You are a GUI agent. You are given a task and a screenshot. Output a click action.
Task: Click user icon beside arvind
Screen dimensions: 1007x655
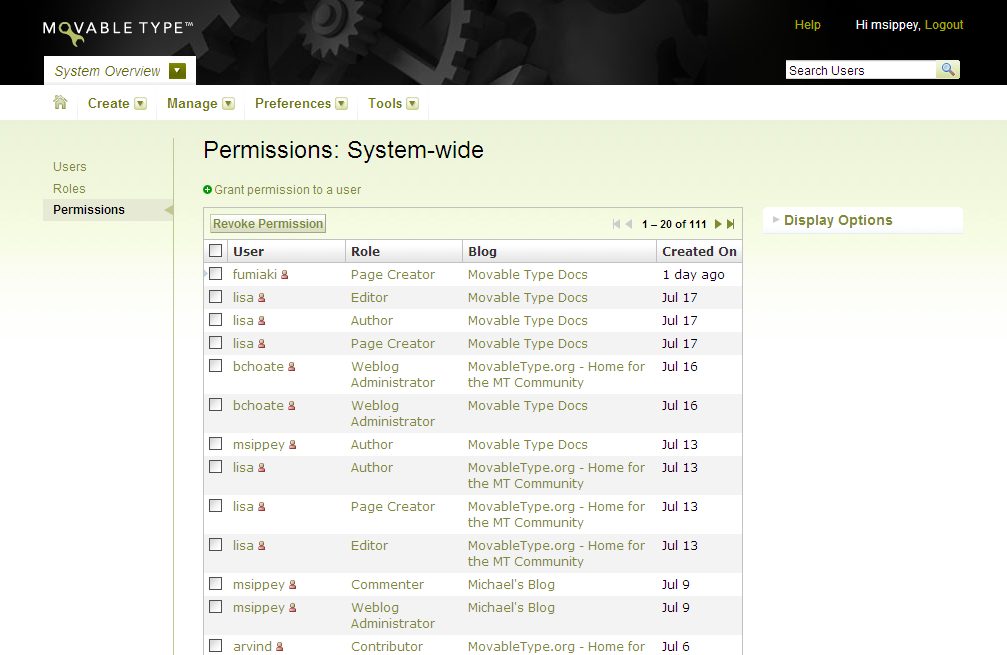coord(279,647)
